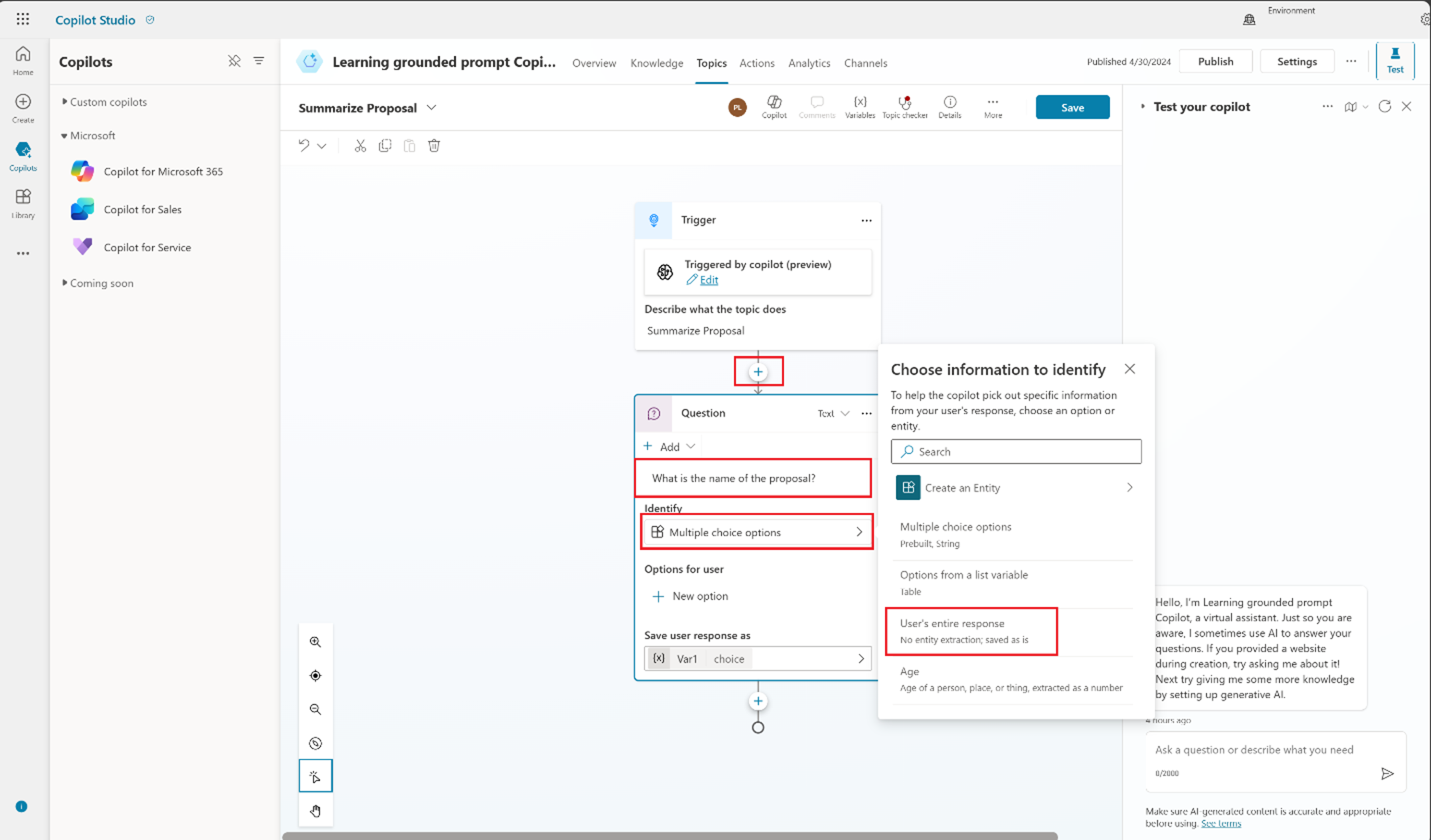This screenshot has height=840, width=1431.
Task: Open Library in the left sidebar
Action: (x=23, y=204)
